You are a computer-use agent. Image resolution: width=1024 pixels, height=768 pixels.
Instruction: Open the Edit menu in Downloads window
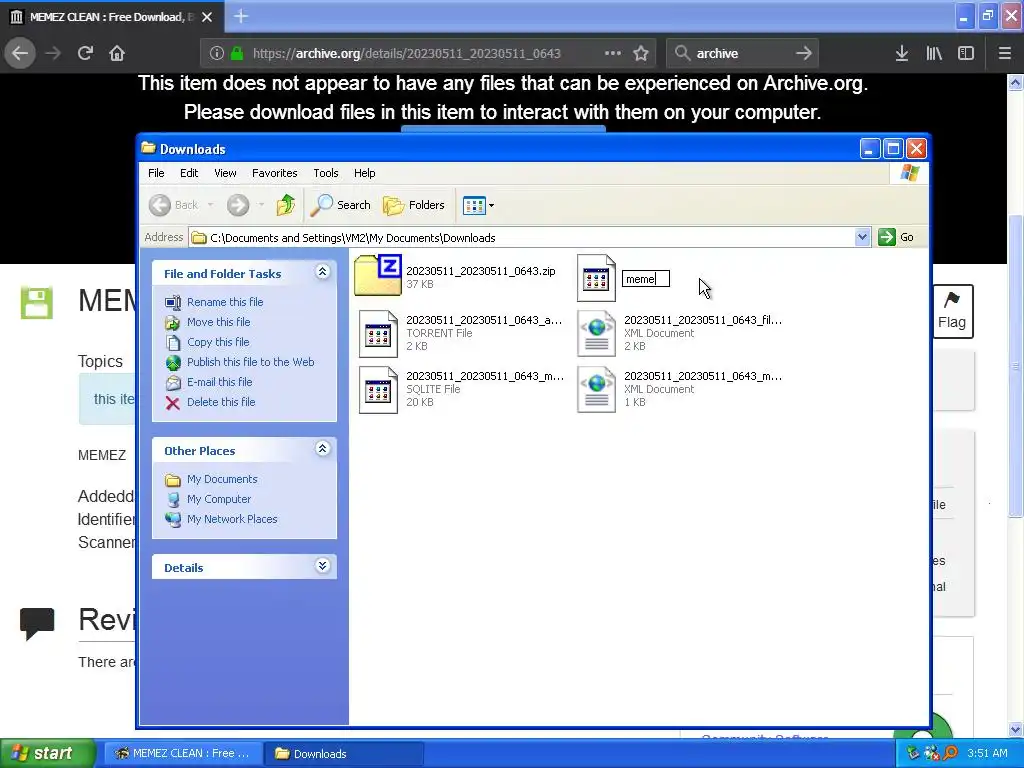[x=189, y=173]
